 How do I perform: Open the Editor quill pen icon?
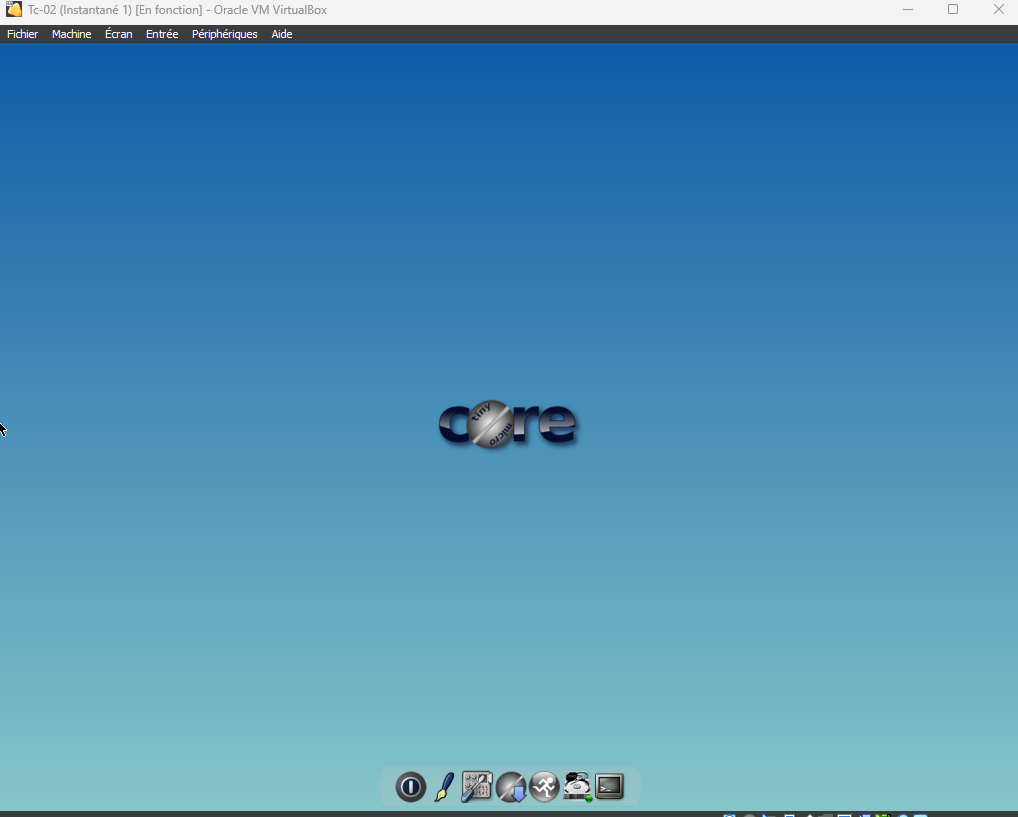tap(444, 786)
